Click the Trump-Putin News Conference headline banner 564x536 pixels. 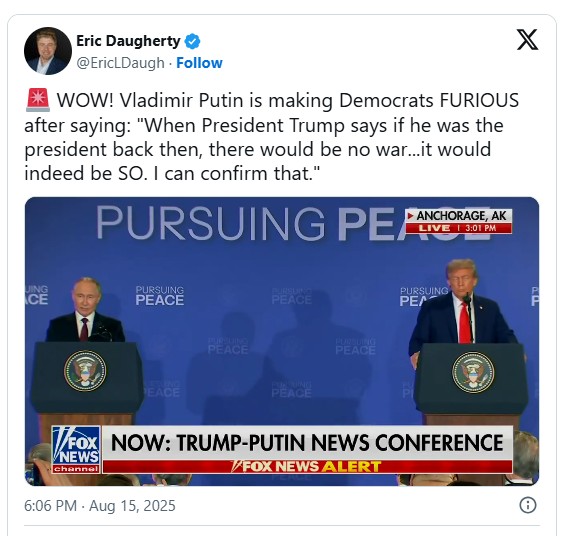307,443
